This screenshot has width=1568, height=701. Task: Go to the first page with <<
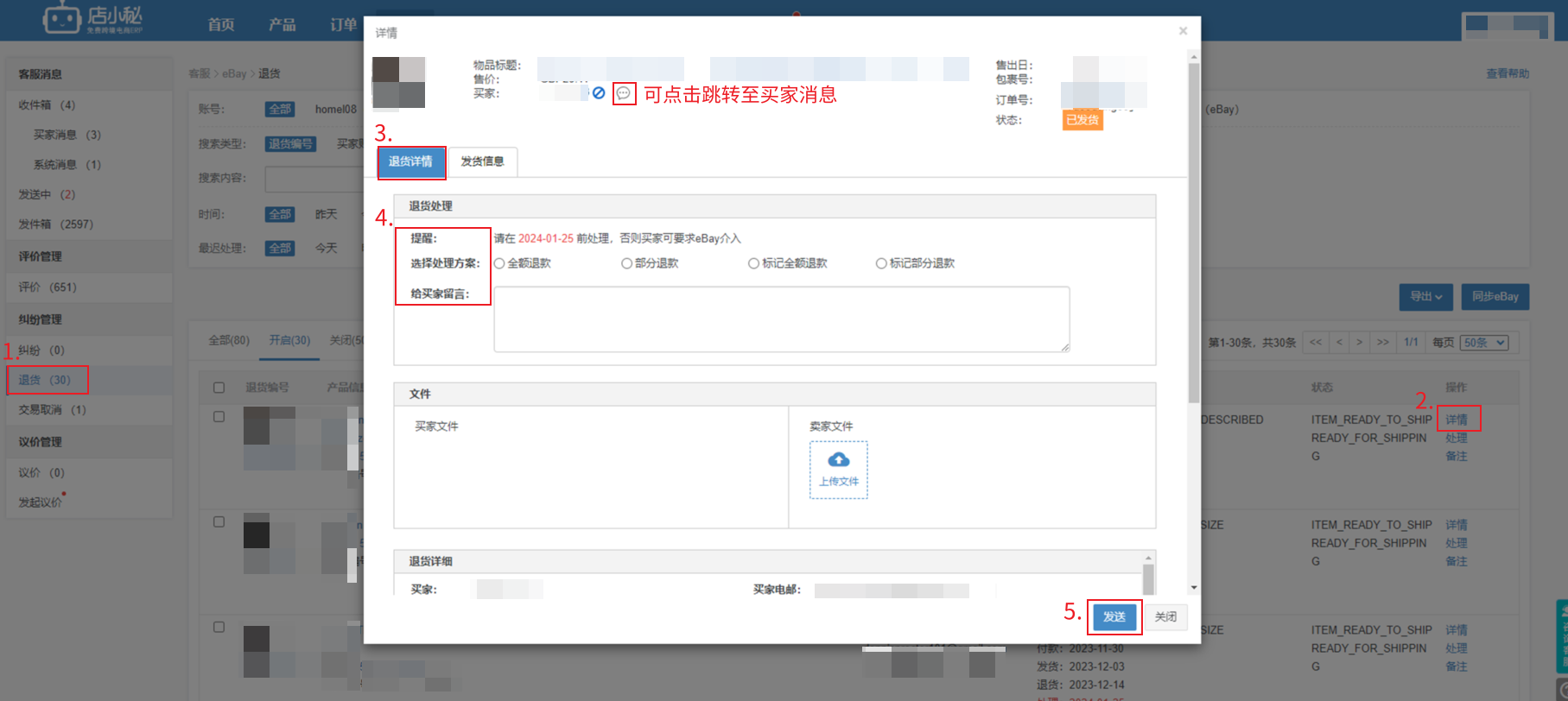pyautogui.click(x=1315, y=343)
